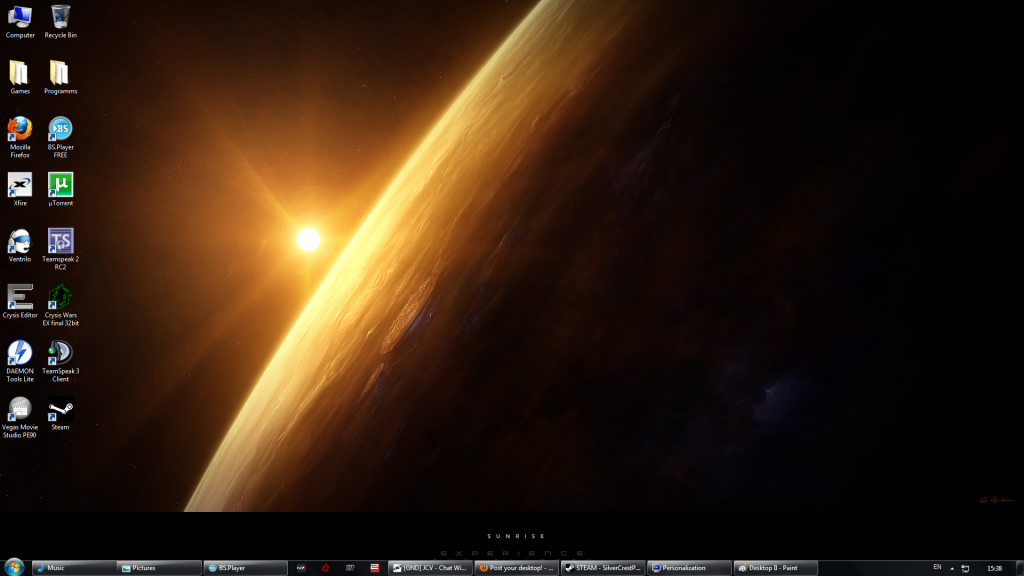Open Mozilla Firefox desktop shortcut
The image size is (1024, 576).
[x=20, y=130]
